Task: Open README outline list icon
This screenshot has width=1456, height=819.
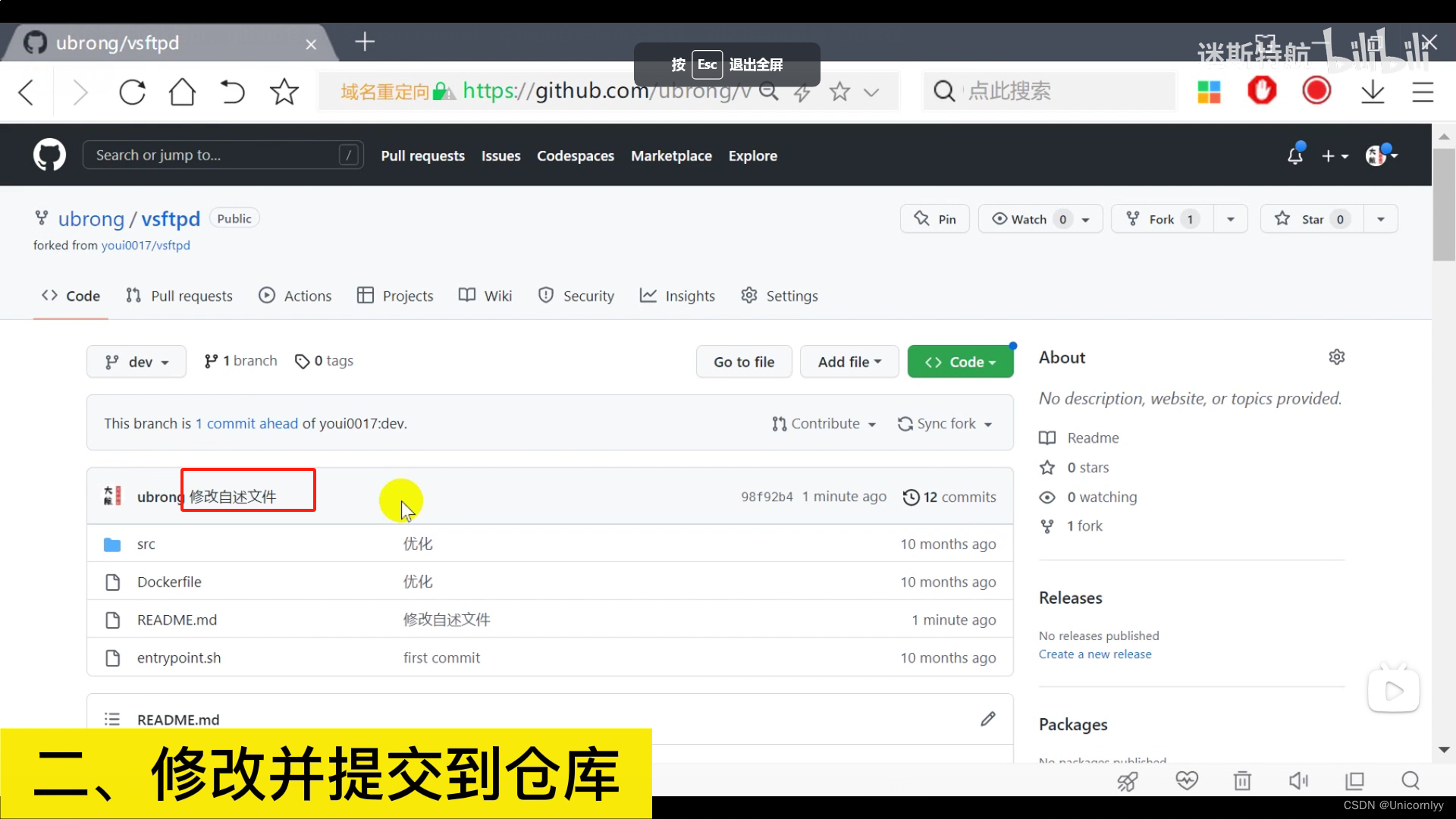Action: 112,719
